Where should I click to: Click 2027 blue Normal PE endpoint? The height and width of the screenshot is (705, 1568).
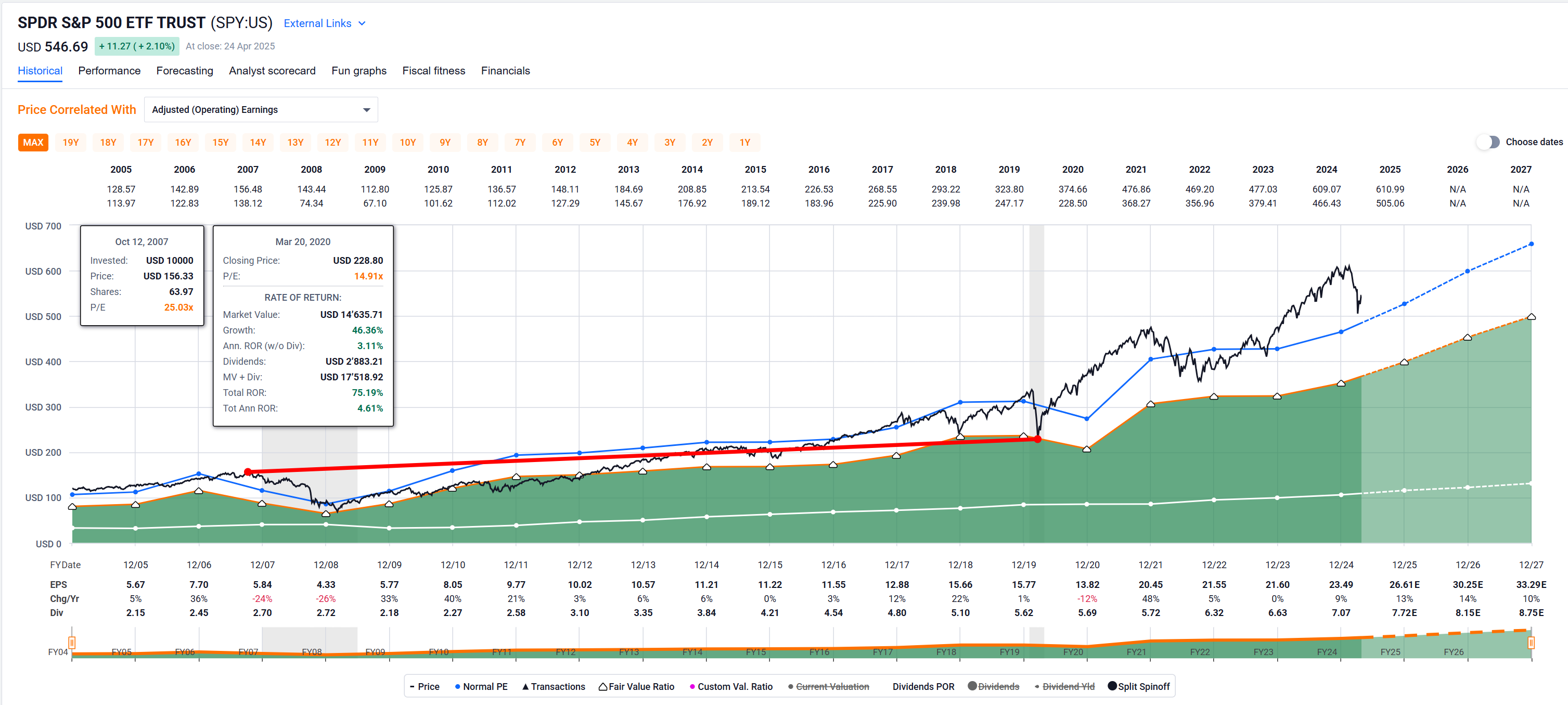(x=1531, y=244)
